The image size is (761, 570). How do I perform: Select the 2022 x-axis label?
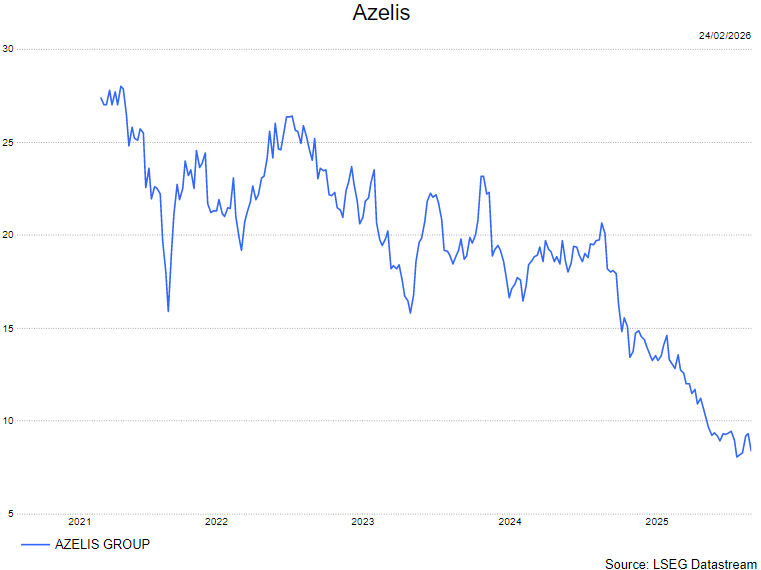point(216,521)
